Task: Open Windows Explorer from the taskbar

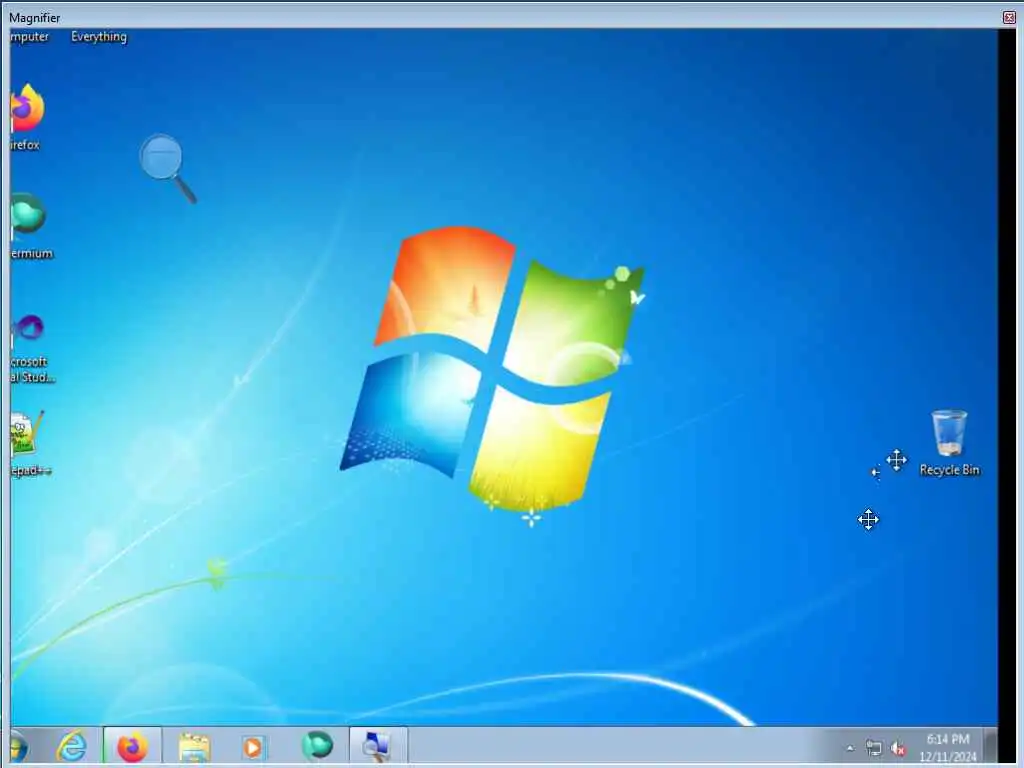Action: [193, 746]
